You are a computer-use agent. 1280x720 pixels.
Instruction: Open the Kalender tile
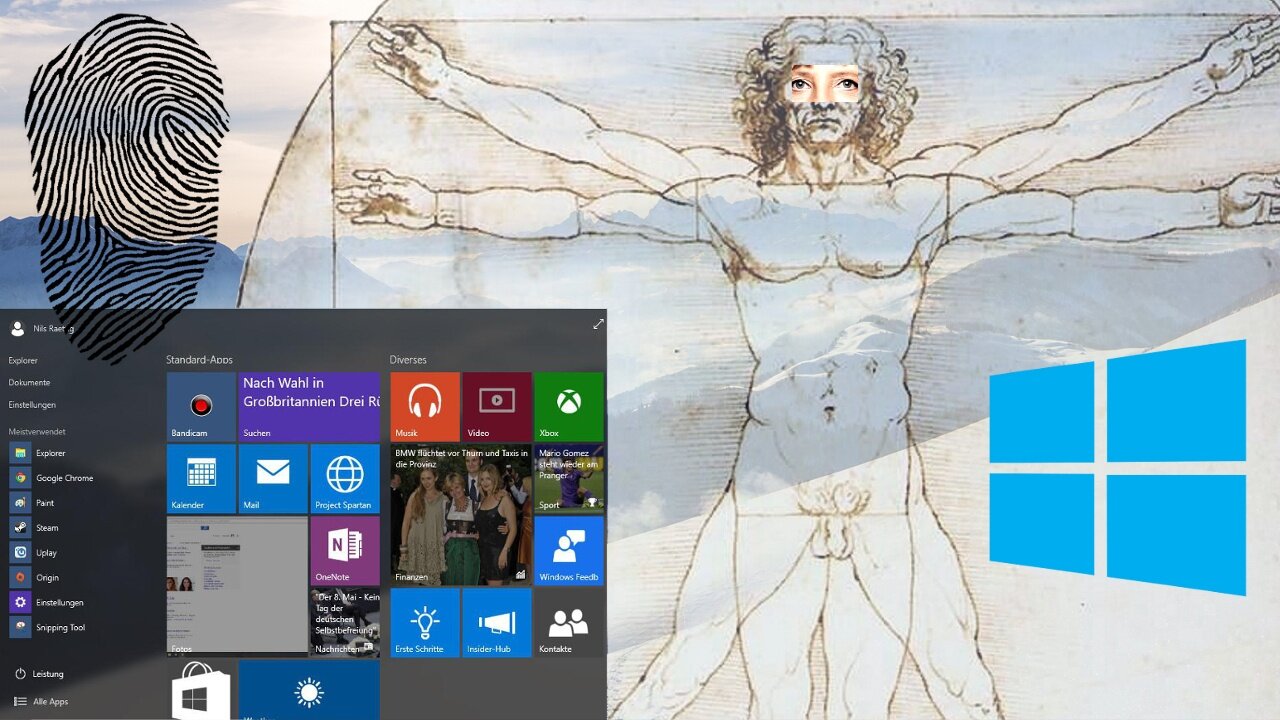(201, 478)
